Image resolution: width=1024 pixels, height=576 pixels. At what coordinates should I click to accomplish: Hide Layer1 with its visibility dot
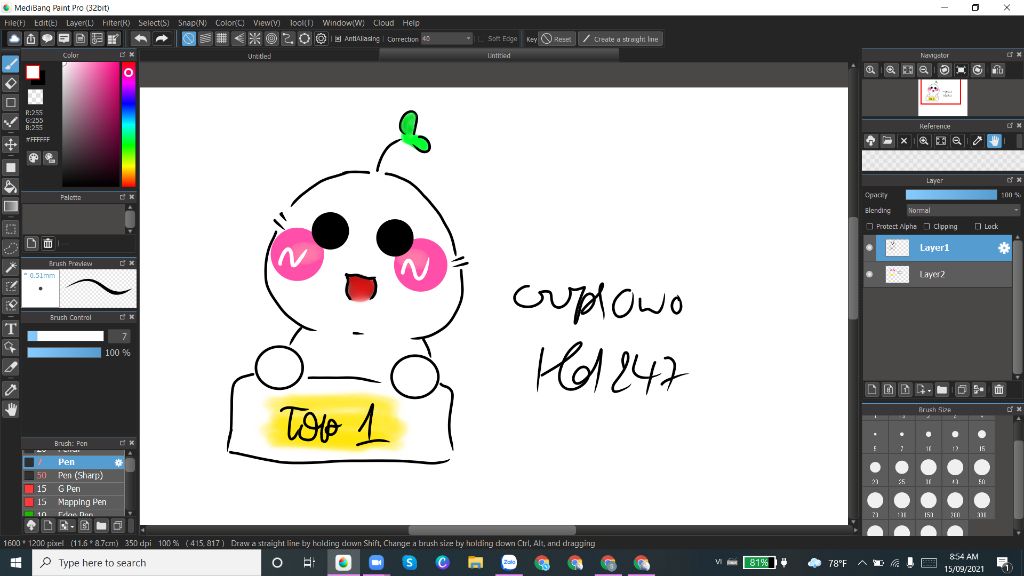[x=869, y=248]
